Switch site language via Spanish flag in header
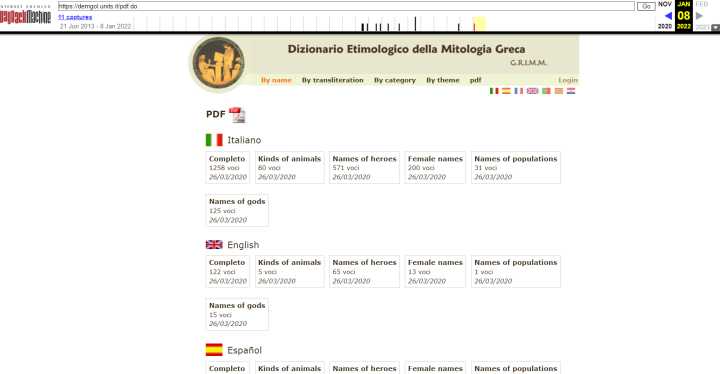 [x=506, y=91]
